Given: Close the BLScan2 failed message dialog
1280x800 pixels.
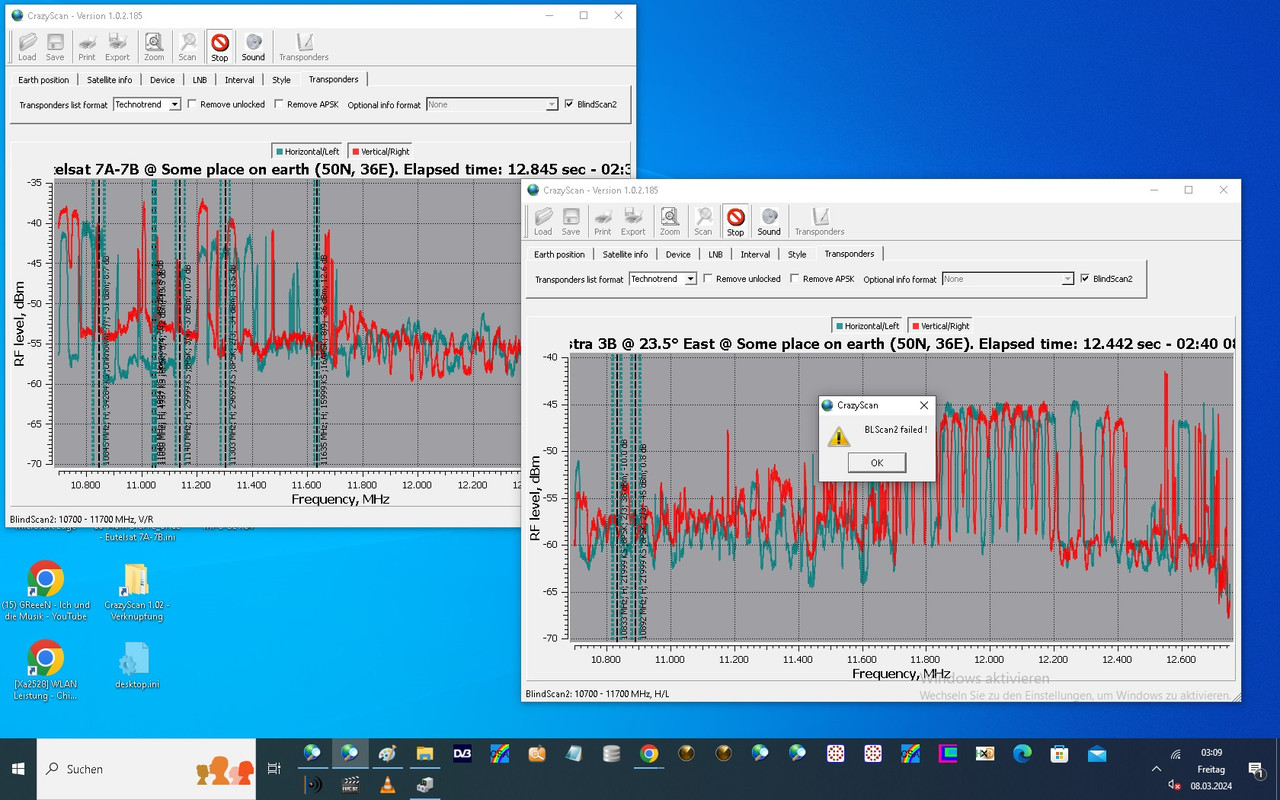Looking at the screenshot, I should (924, 405).
